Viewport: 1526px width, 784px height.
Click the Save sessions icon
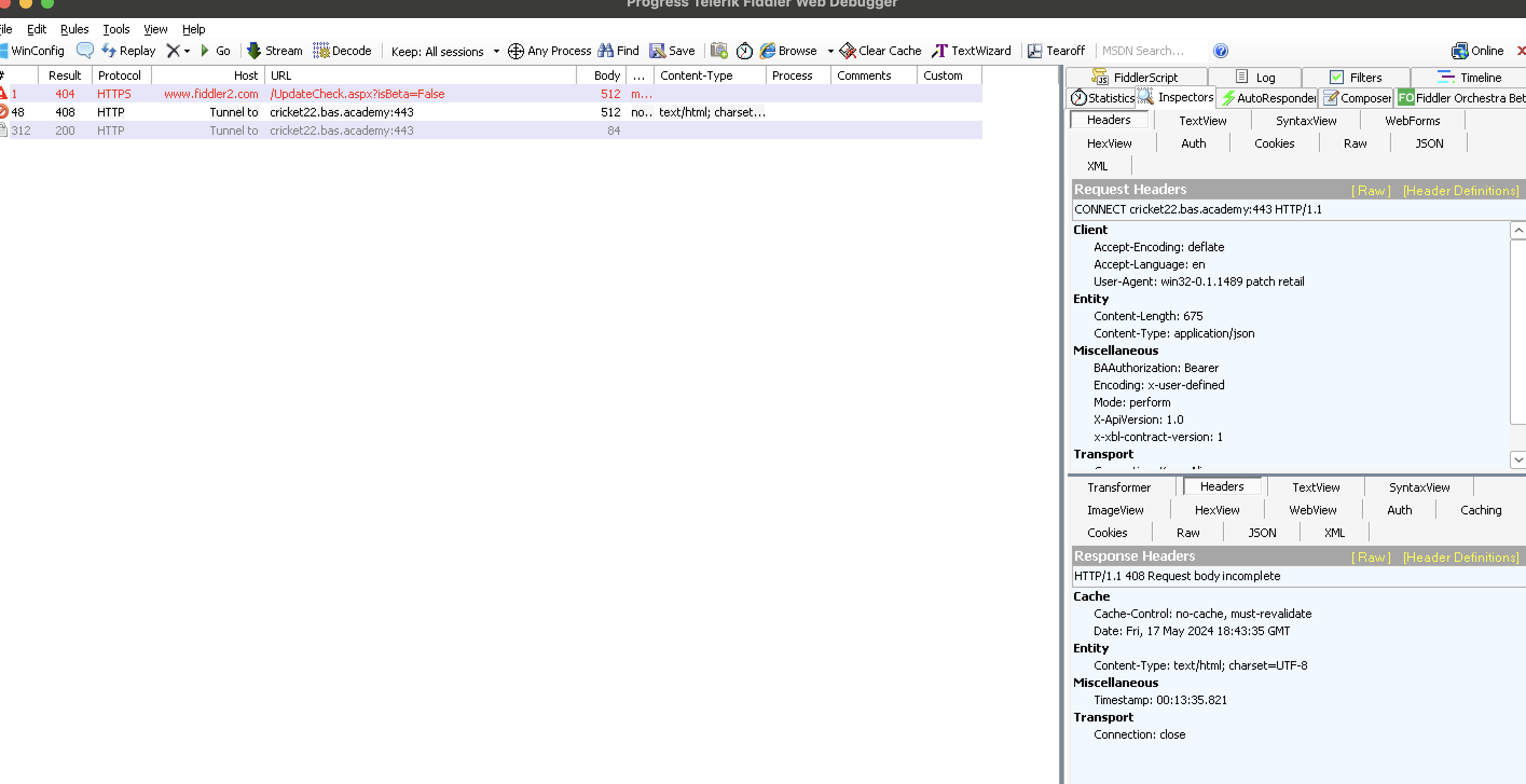click(657, 50)
